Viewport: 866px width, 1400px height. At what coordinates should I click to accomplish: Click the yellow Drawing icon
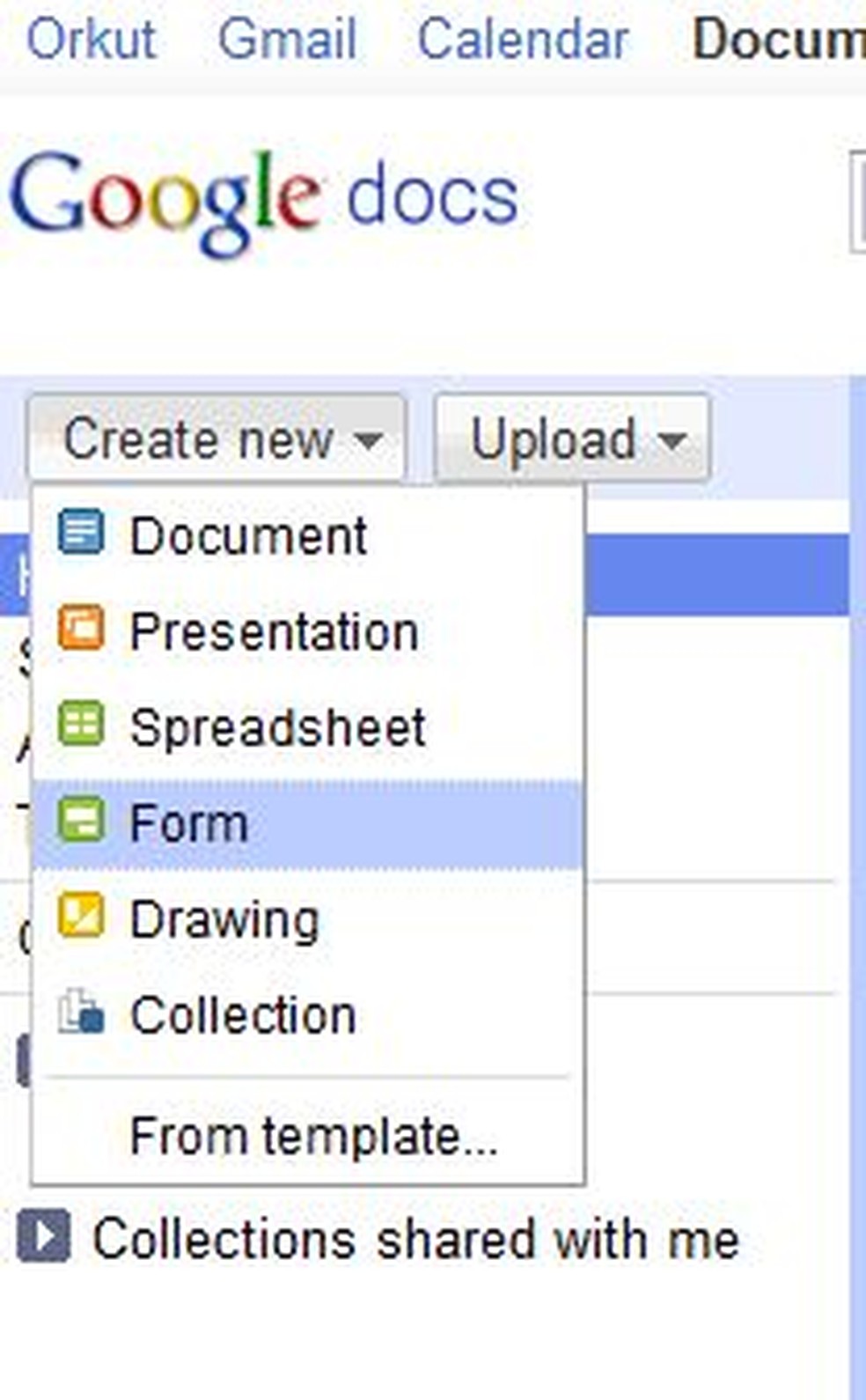click(x=81, y=917)
